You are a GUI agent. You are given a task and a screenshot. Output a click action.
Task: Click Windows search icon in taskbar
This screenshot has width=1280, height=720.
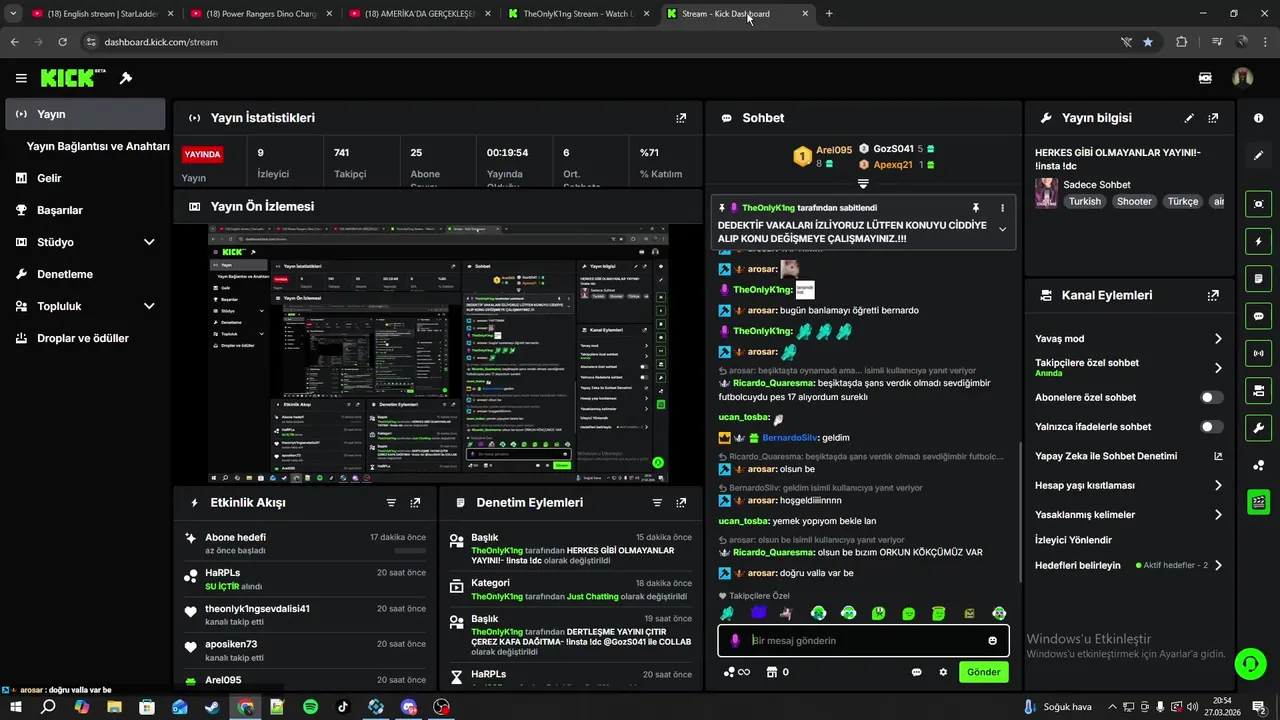pos(48,707)
